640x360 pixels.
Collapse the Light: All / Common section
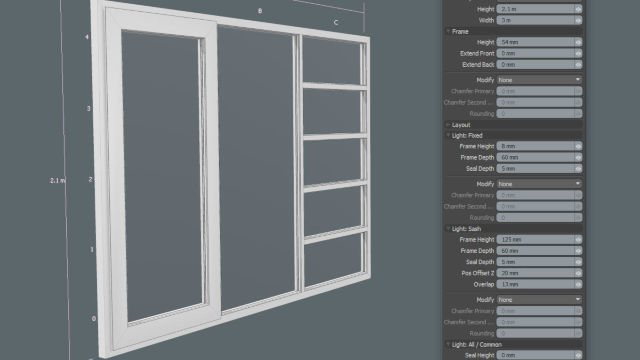coord(448,344)
